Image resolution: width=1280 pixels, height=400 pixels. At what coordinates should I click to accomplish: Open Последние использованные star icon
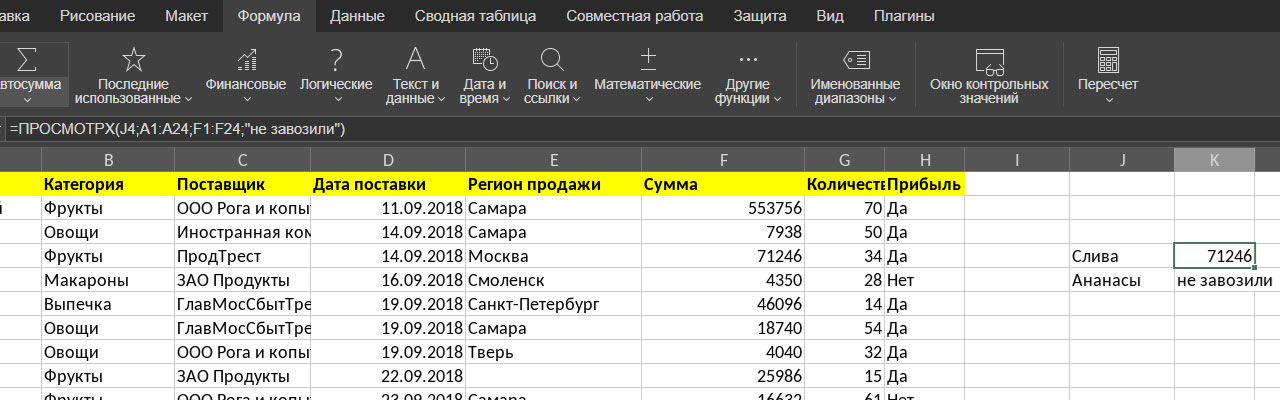[x=133, y=58]
